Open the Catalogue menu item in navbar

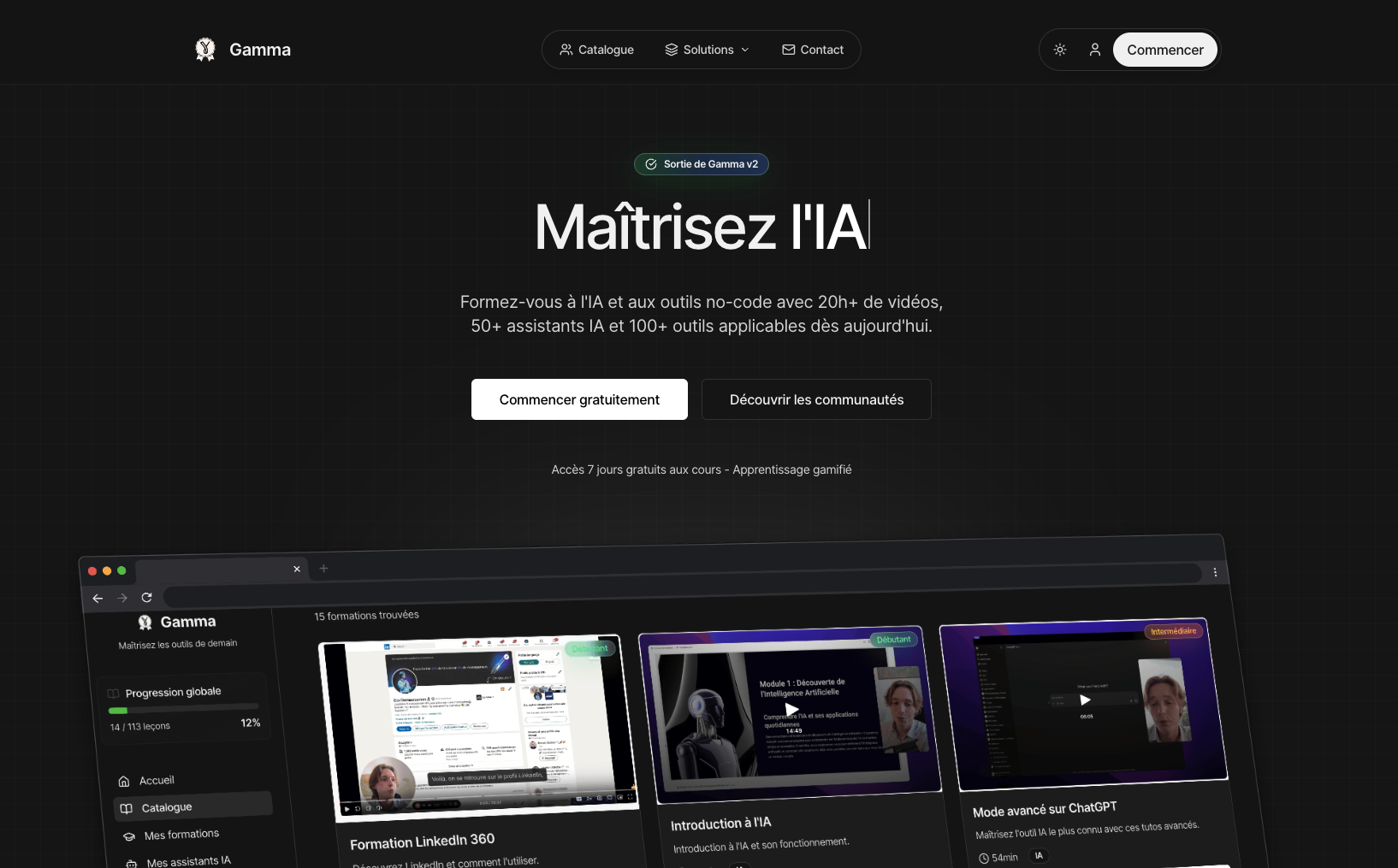tap(597, 50)
